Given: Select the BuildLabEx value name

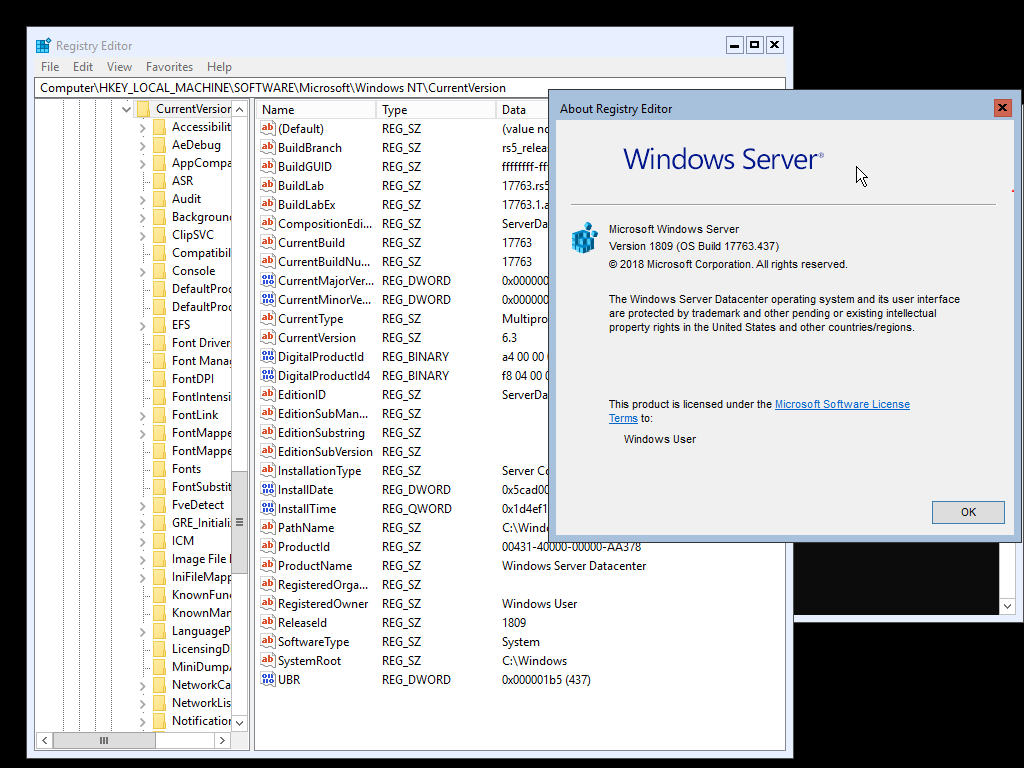Looking at the screenshot, I should pyautogui.click(x=306, y=204).
